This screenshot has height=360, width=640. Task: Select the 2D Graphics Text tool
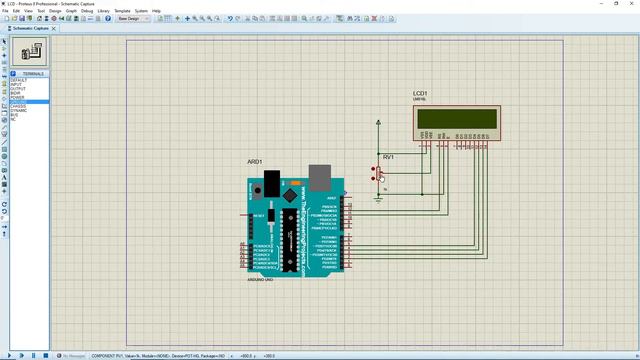pos(4,178)
